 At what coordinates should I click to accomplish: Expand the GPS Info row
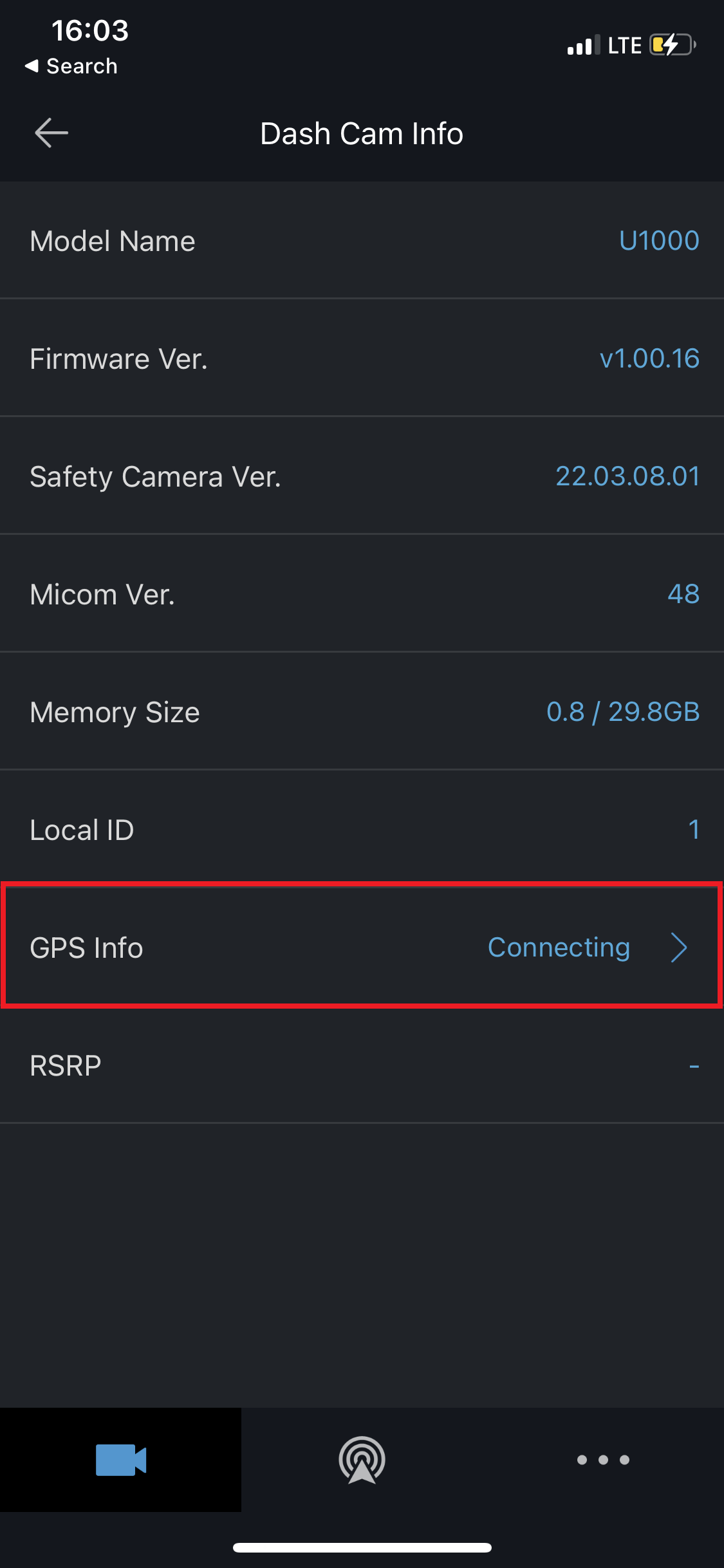362,947
